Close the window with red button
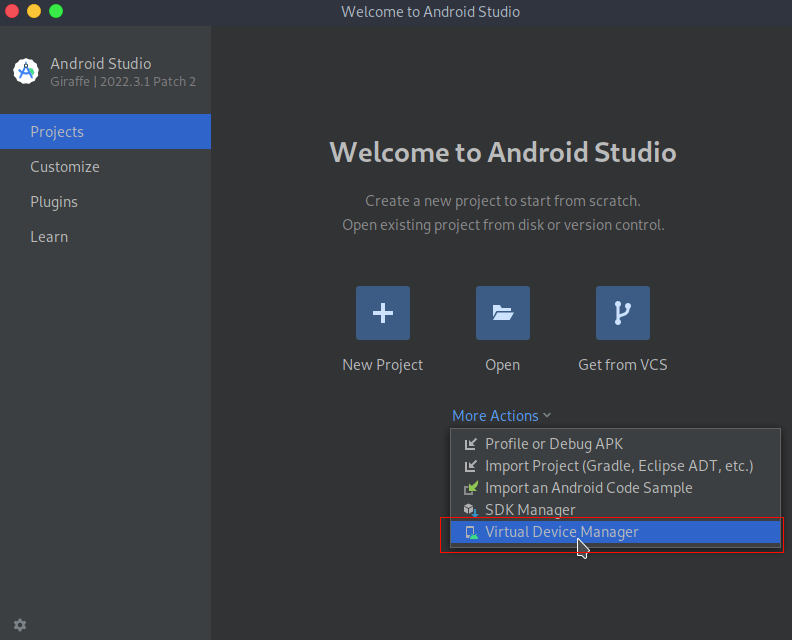This screenshot has height=640, width=792. click(x=12, y=11)
